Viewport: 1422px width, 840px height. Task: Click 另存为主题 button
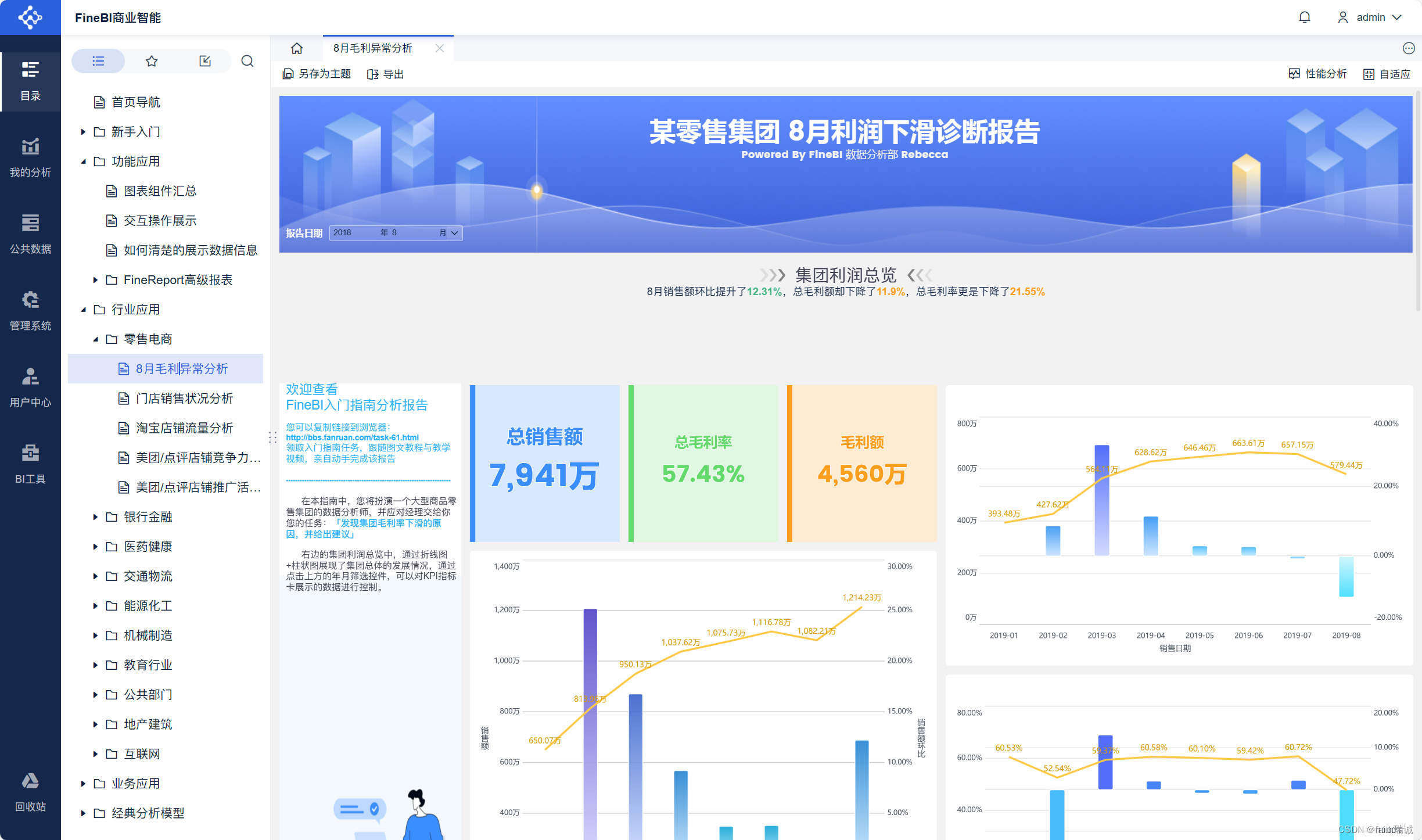[317, 74]
